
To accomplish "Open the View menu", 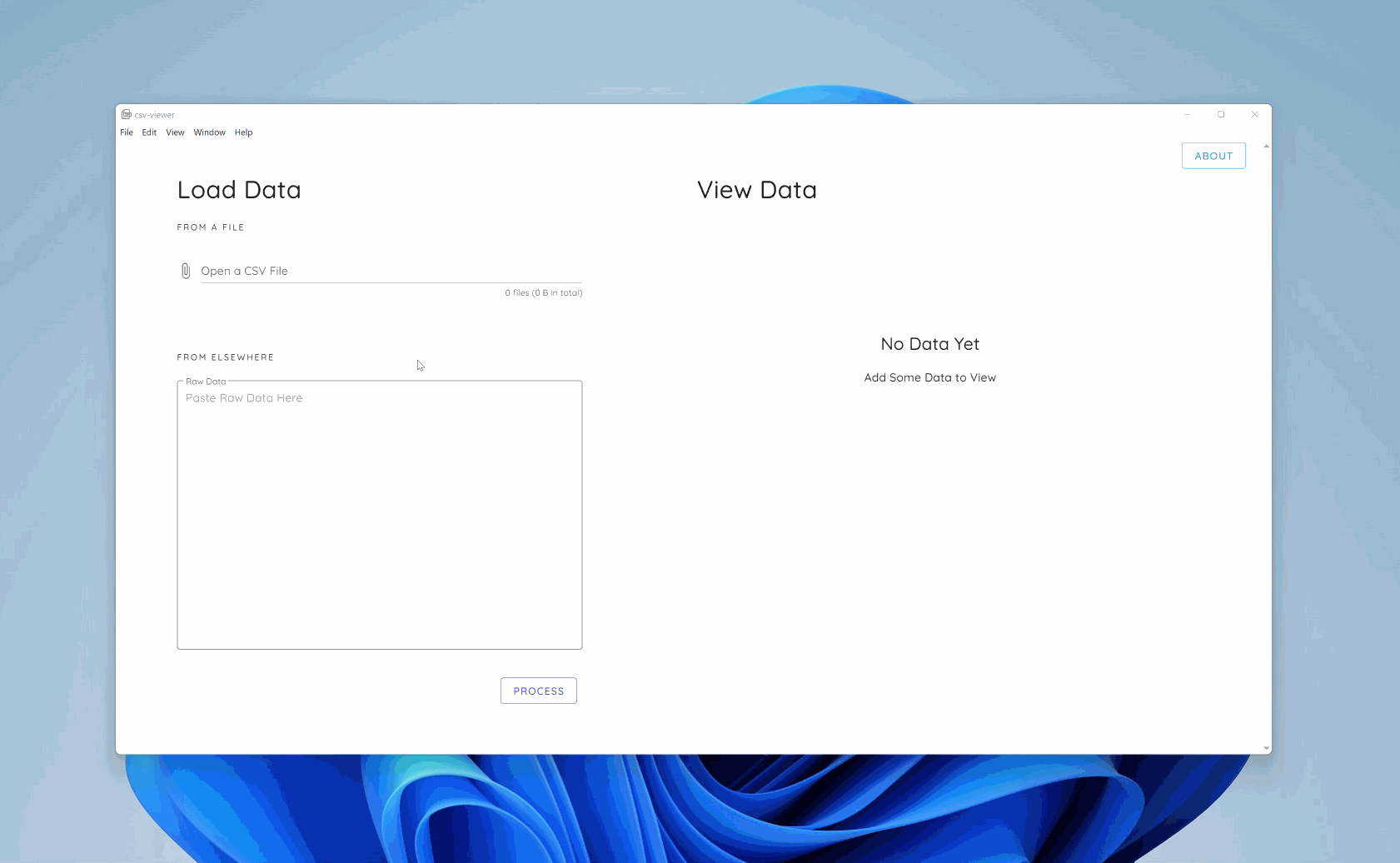I will [x=175, y=132].
